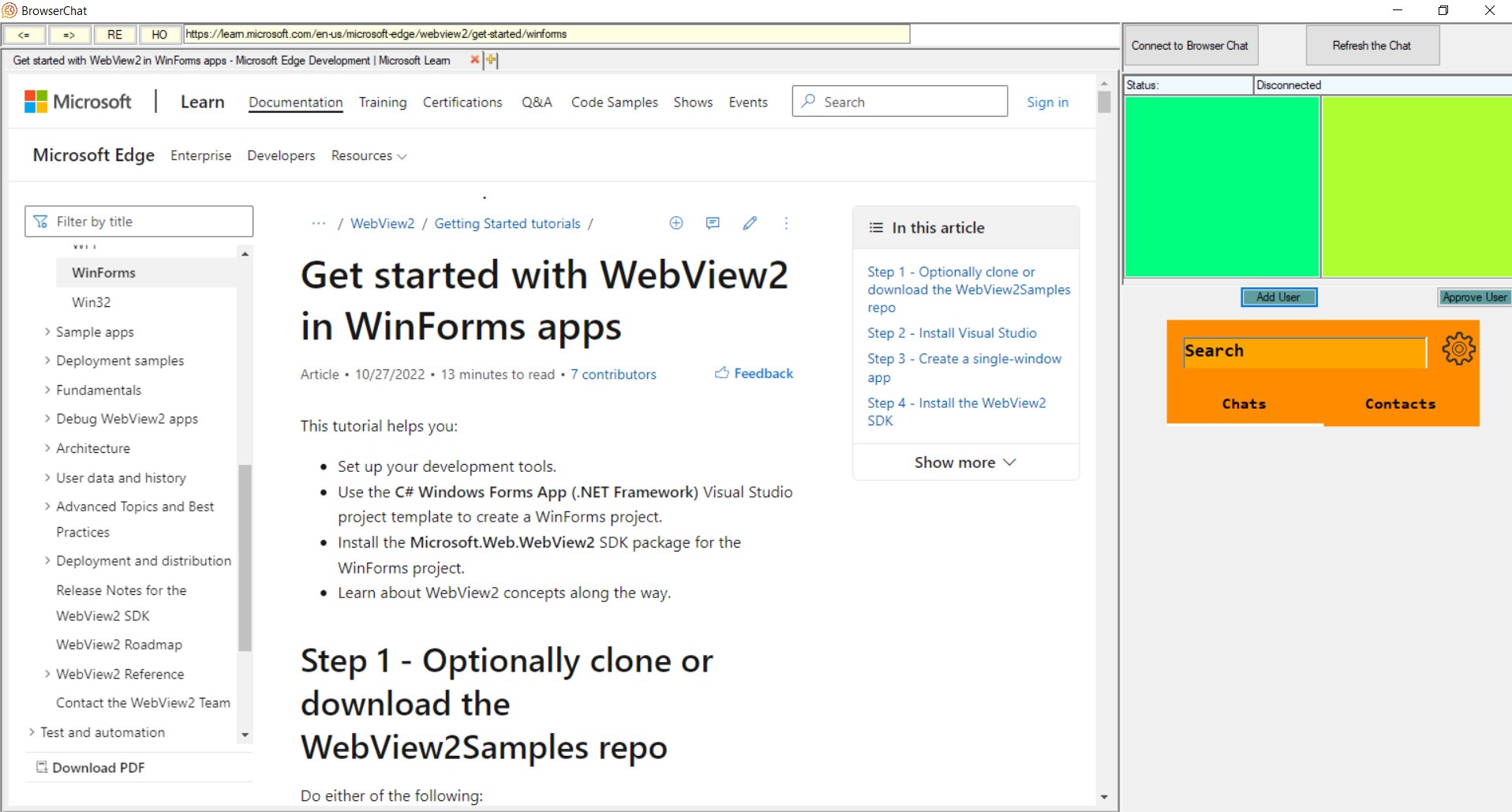Switch to the Chats tab
1512x812 pixels.
(1244, 403)
